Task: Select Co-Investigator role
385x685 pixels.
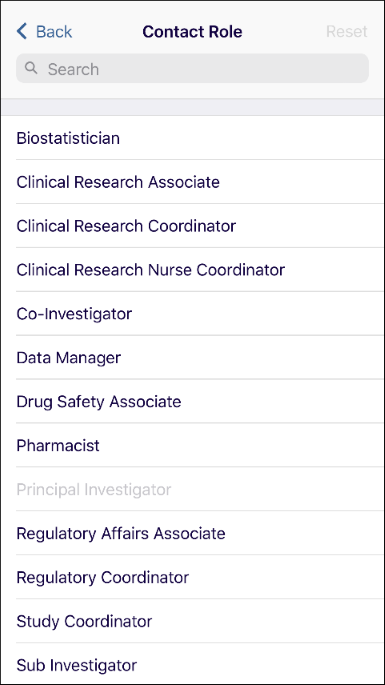Action: (x=192, y=314)
